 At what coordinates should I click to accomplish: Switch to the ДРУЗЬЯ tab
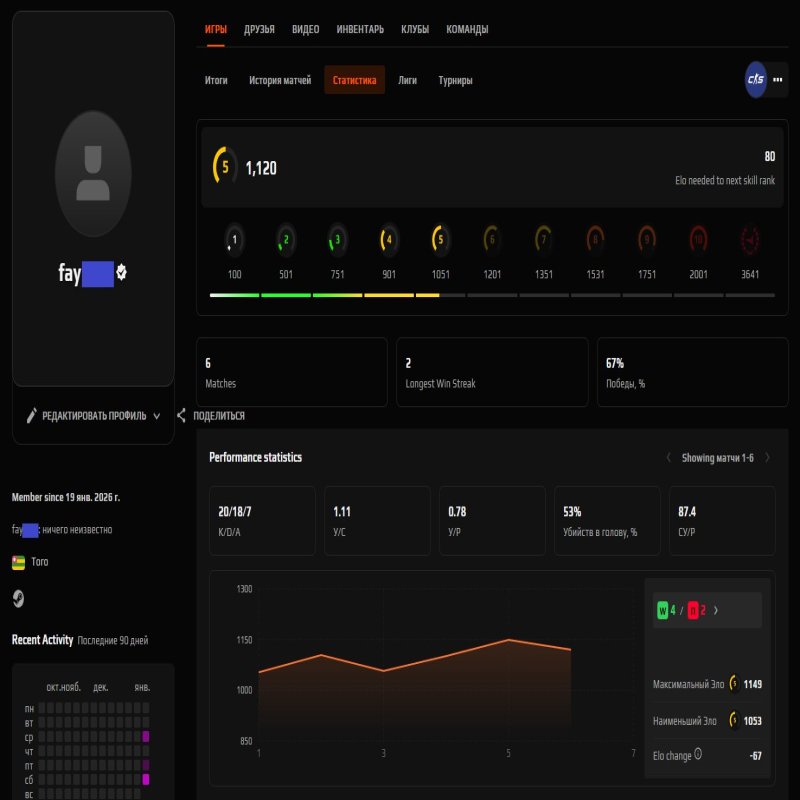pyautogui.click(x=259, y=29)
